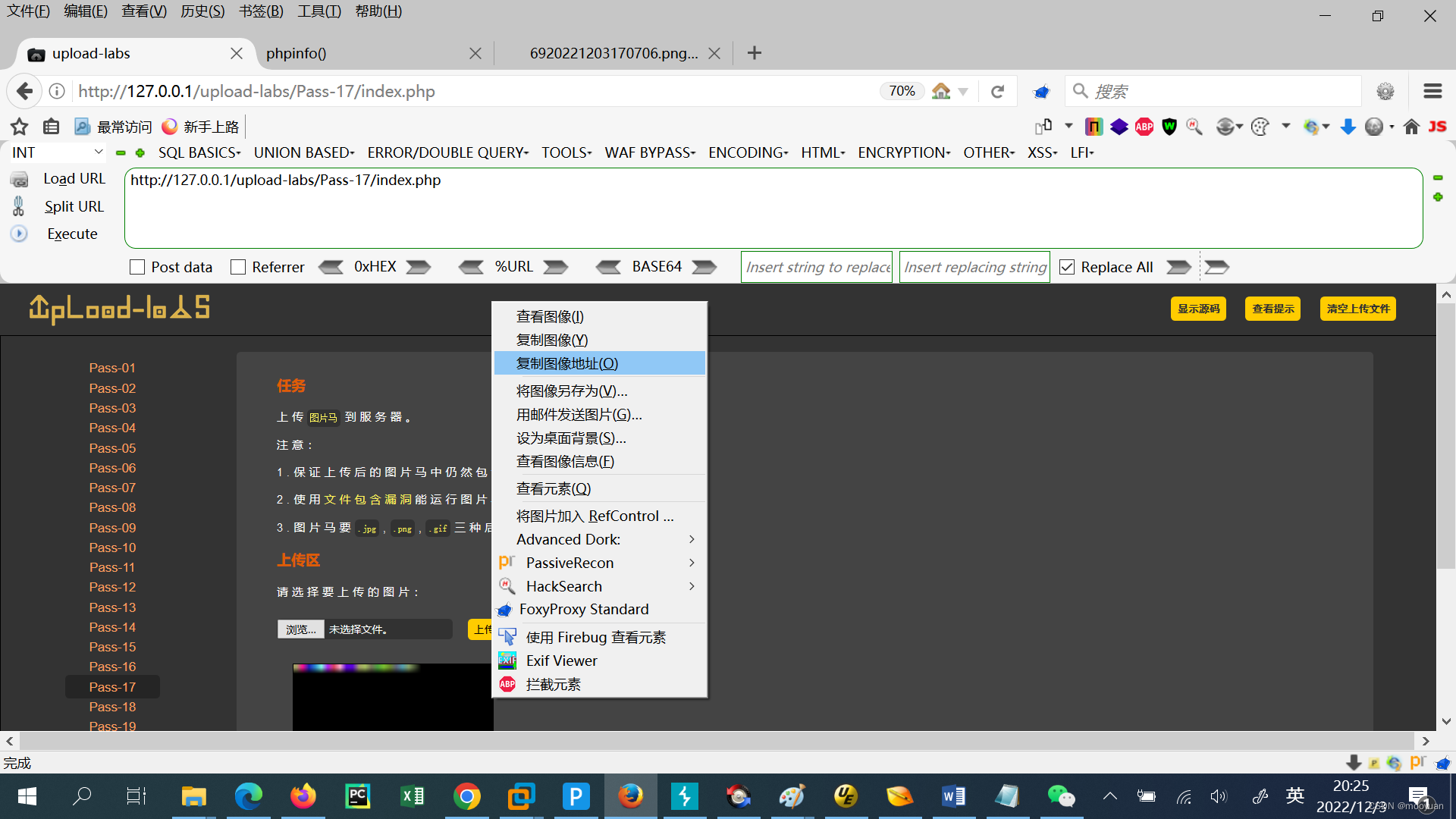Open WeChat from the Windows taskbar
This screenshot has height=819, width=1456.
pos(1061,796)
